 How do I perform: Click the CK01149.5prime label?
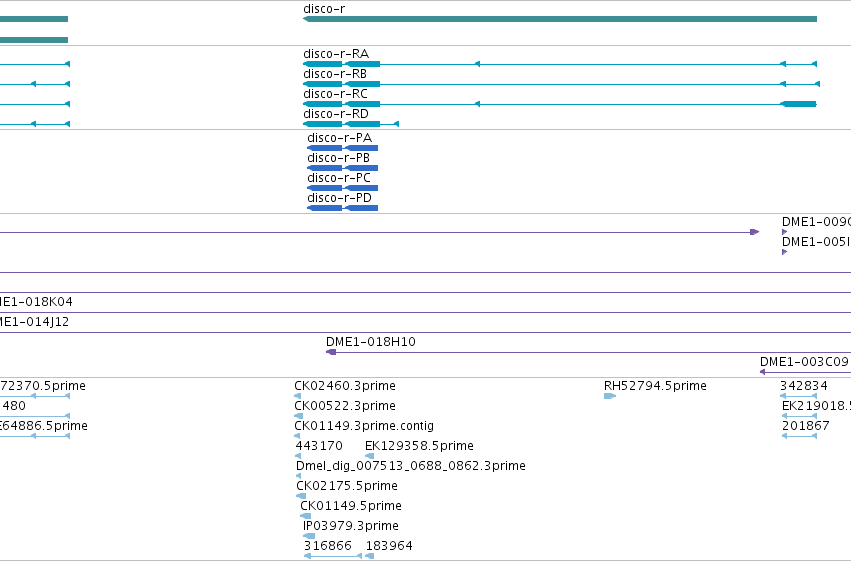click(x=351, y=506)
